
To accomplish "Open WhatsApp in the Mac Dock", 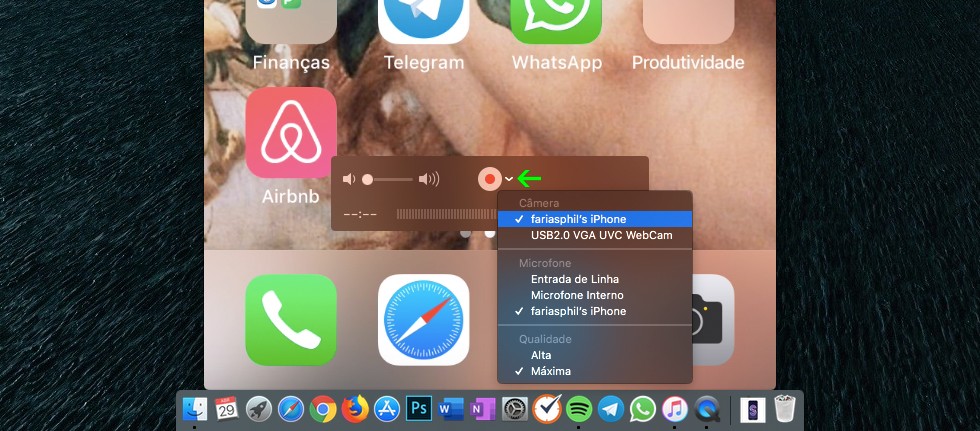I will point(642,409).
